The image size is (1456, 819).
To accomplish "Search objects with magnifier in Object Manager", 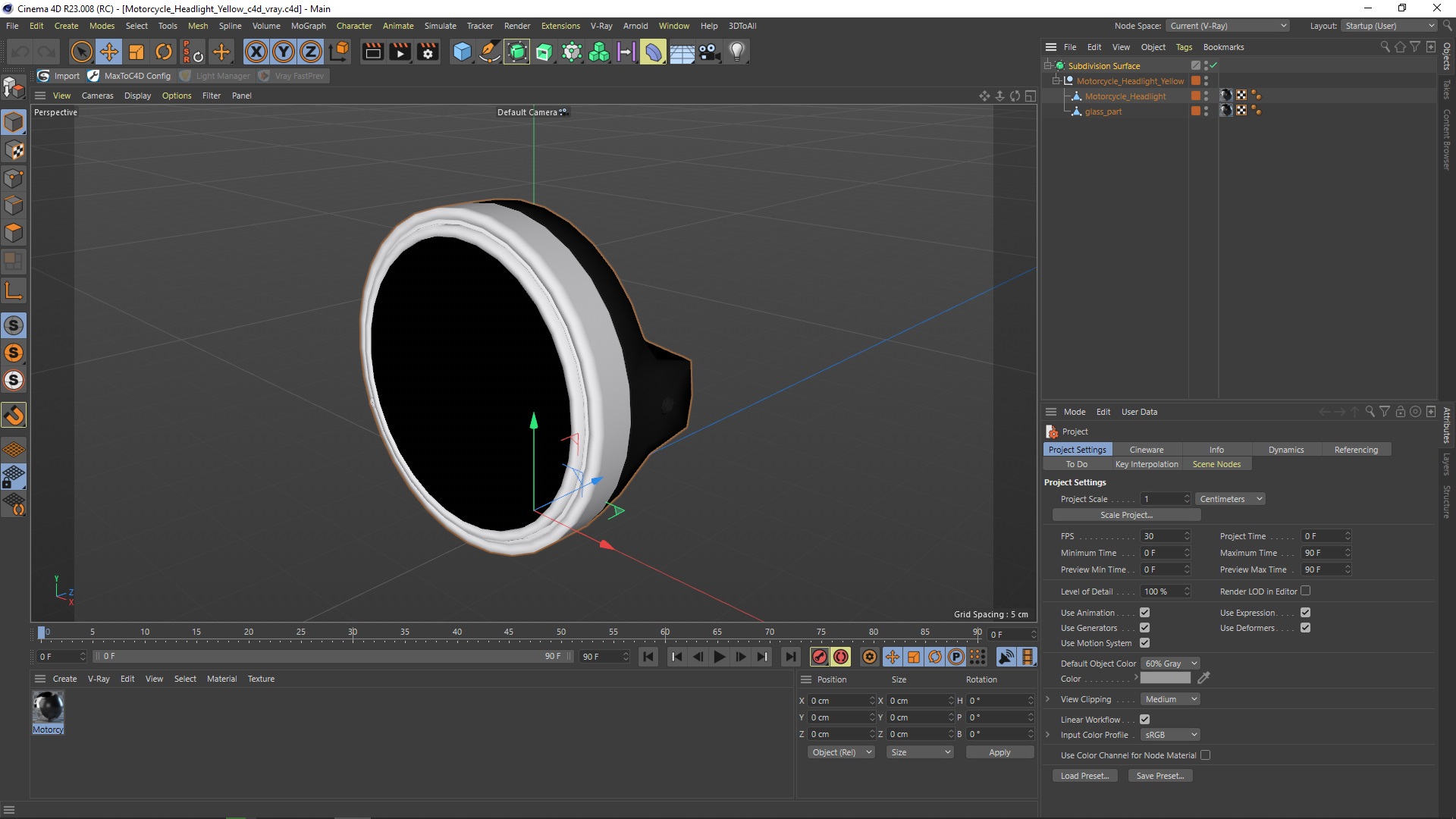I will click(1385, 47).
